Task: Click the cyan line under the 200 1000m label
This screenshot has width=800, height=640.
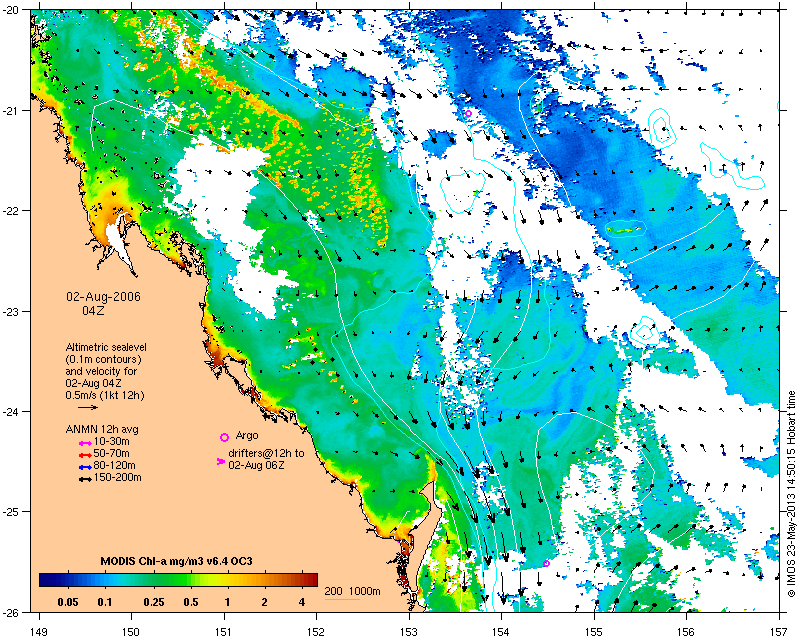Action: click(x=342, y=599)
